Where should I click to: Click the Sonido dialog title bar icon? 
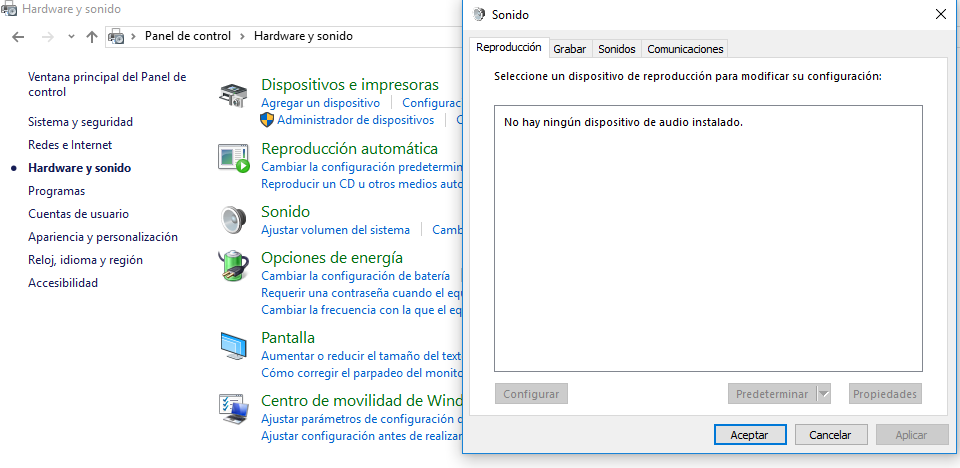point(479,15)
